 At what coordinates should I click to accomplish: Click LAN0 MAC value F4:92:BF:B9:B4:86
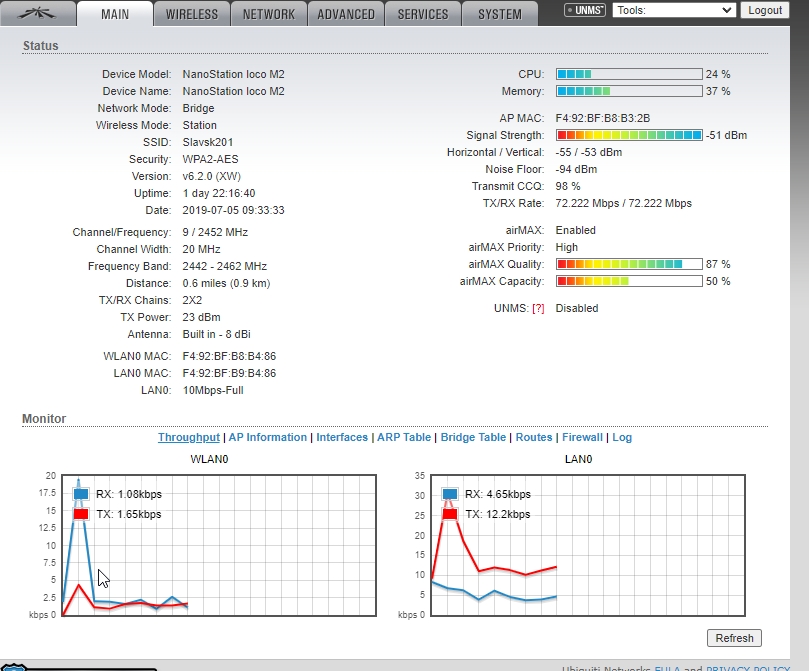click(229, 373)
